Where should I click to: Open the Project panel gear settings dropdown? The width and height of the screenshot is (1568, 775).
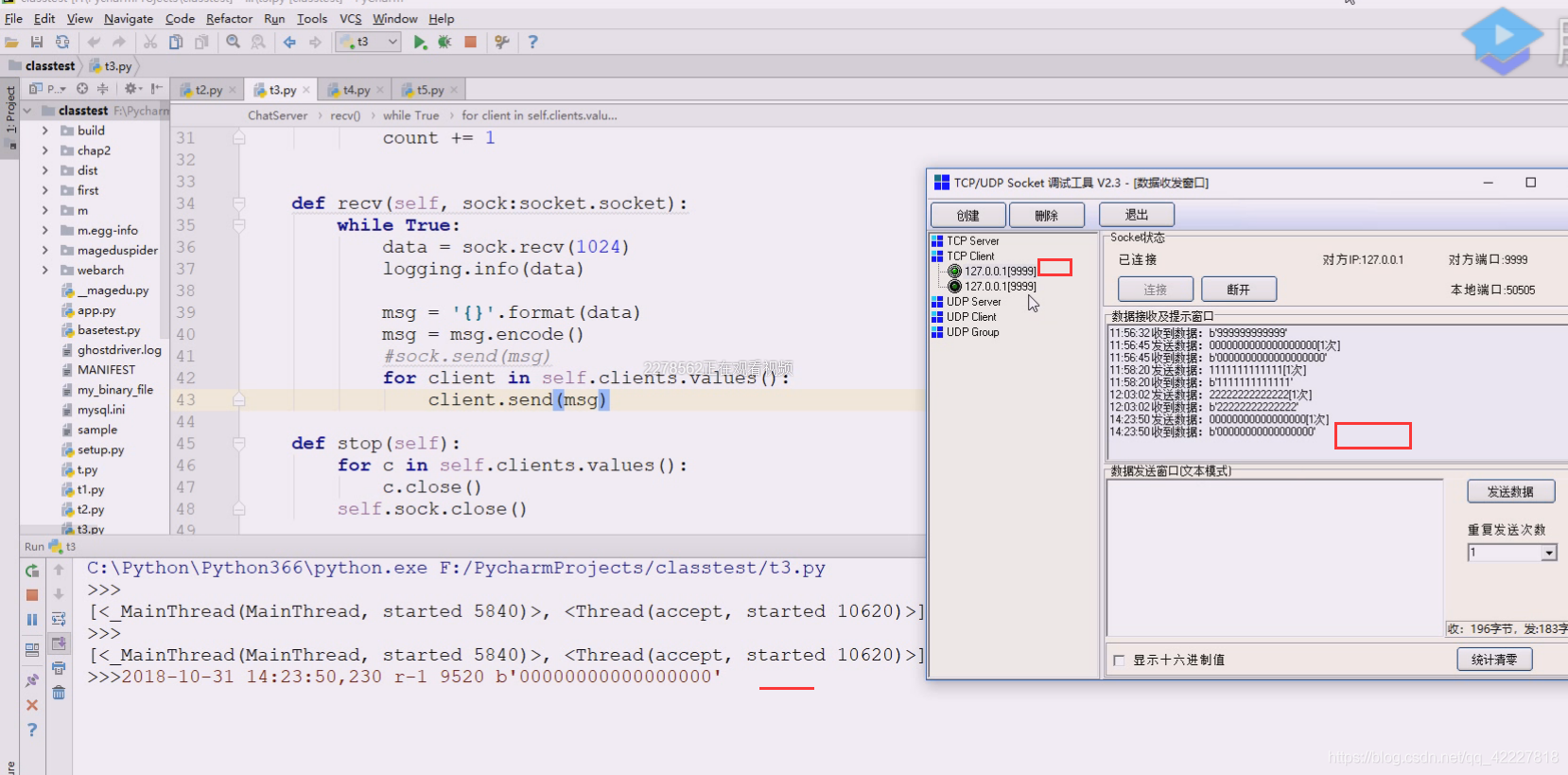point(133,89)
